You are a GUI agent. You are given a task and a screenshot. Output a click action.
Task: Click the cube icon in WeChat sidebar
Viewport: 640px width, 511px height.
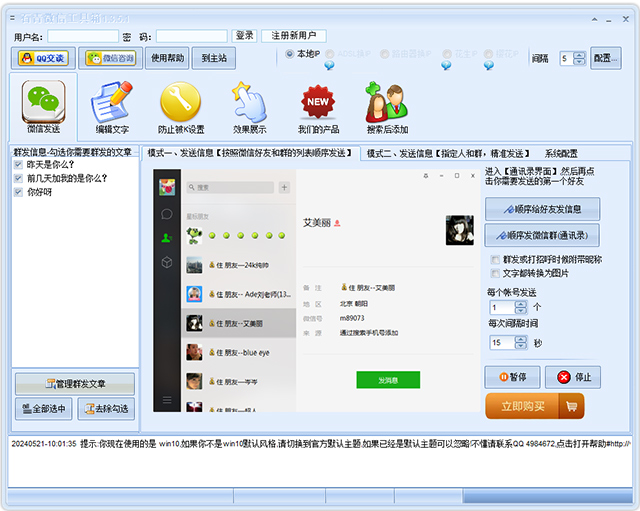click(167, 262)
